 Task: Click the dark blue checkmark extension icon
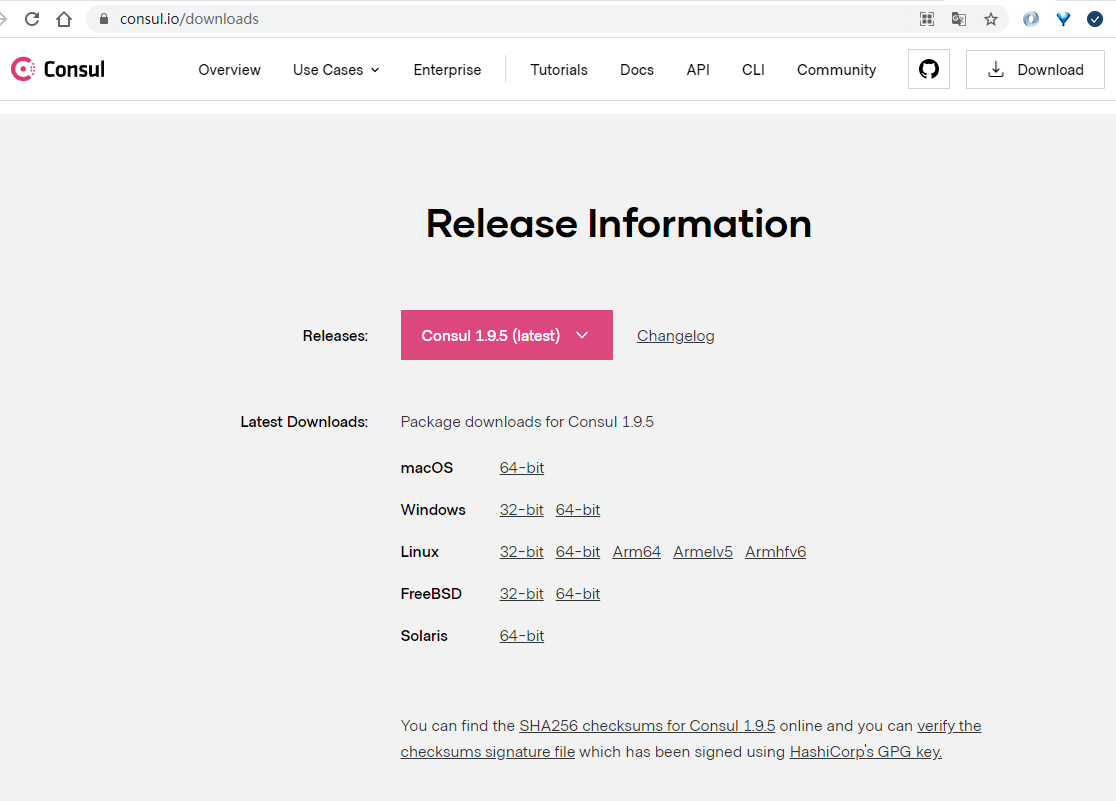(1095, 19)
